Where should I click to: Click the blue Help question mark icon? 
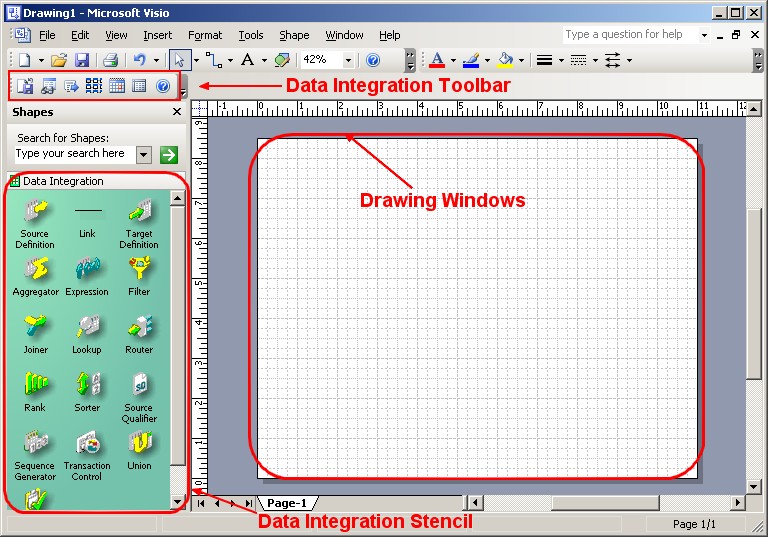(373, 60)
